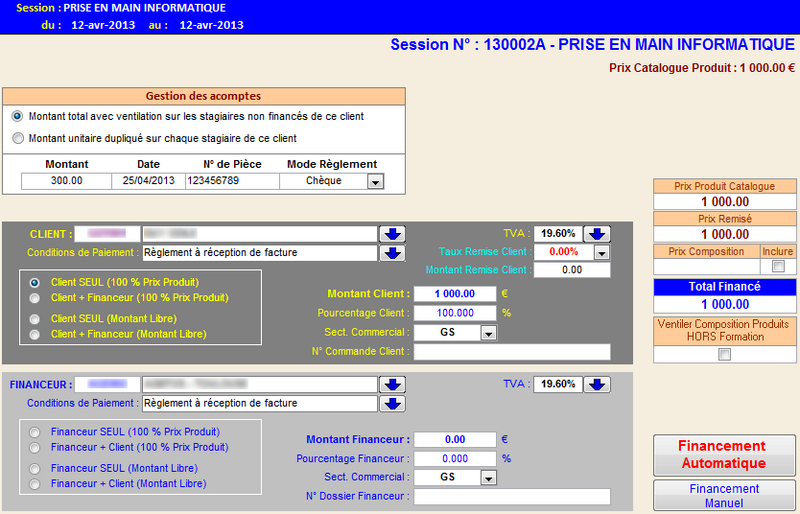Open client Sect. Commercial GS dropdown
800x514 pixels.
click(487, 333)
